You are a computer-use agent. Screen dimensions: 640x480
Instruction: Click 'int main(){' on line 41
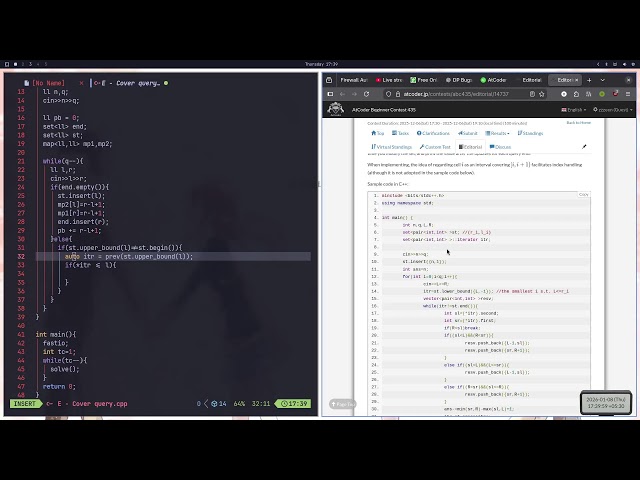(56, 334)
